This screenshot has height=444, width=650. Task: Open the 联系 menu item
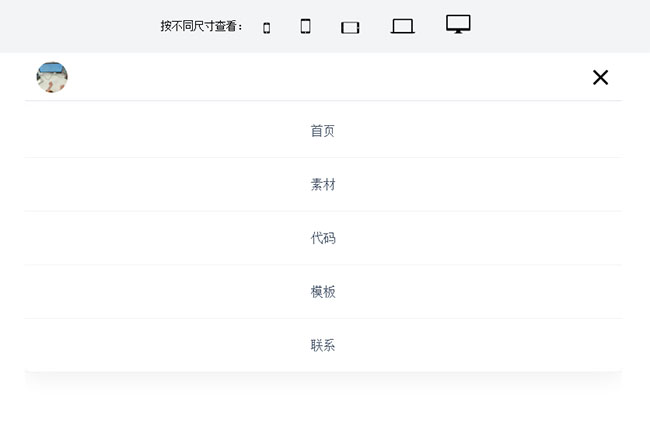pos(322,345)
